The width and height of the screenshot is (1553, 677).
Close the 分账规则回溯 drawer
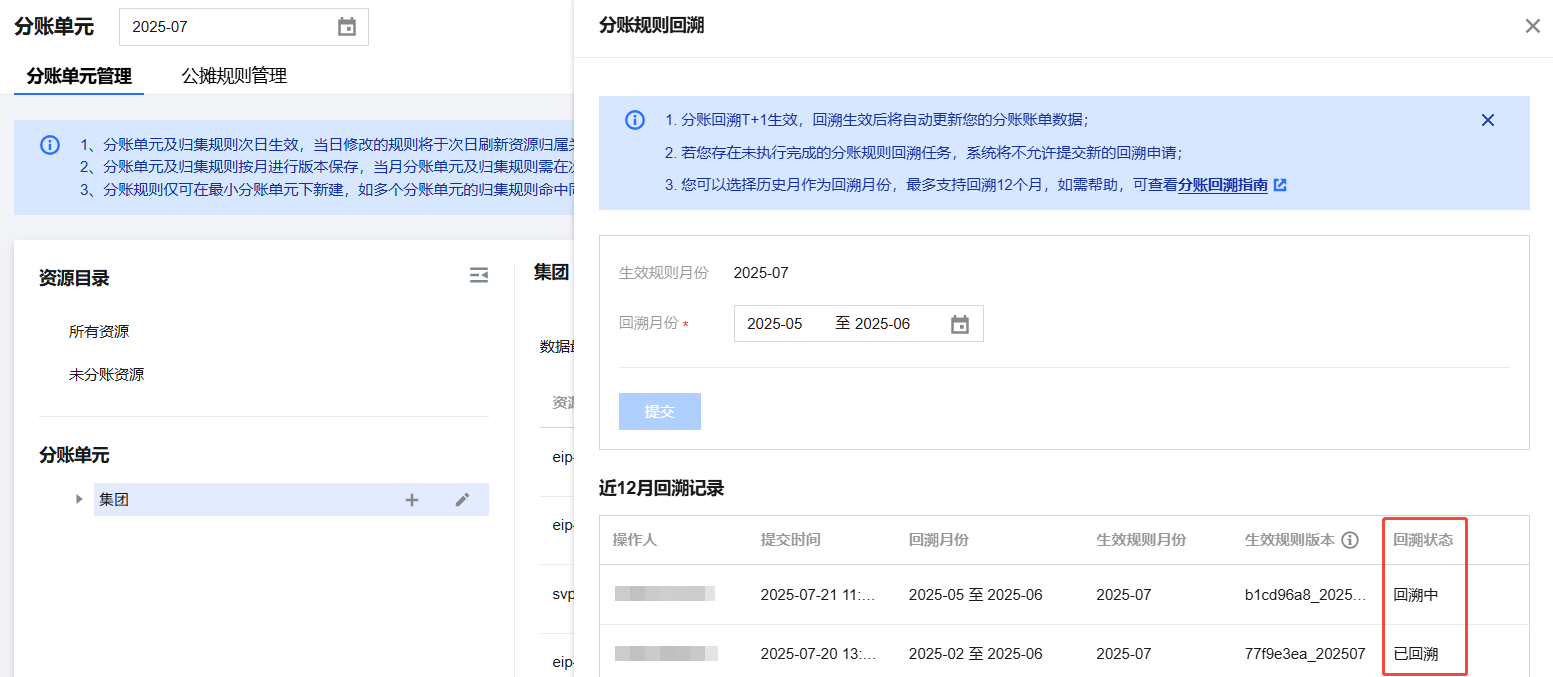(1532, 26)
